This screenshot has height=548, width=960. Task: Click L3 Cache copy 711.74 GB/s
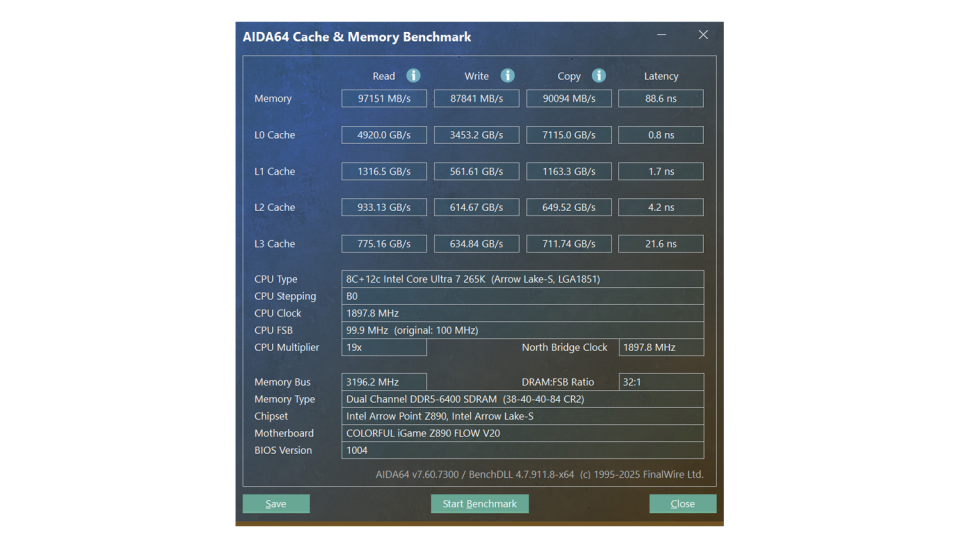point(569,244)
